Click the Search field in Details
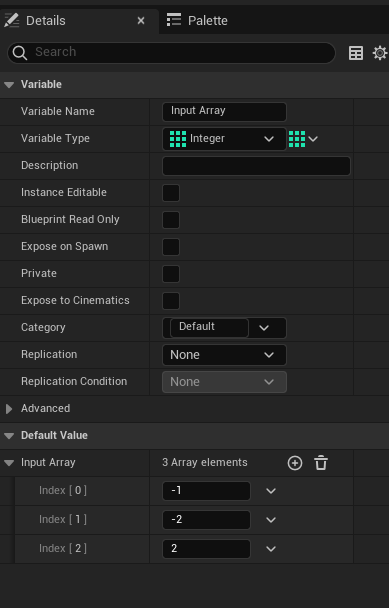389x608 pixels. [171, 52]
